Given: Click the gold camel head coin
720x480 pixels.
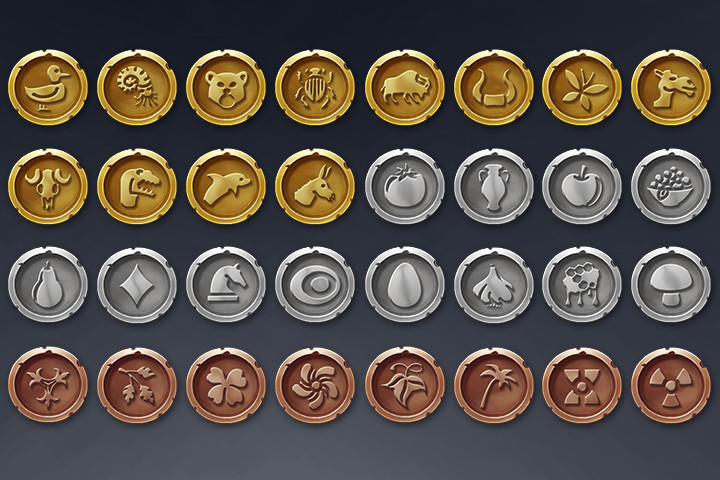Looking at the screenshot, I should (x=671, y=87).
